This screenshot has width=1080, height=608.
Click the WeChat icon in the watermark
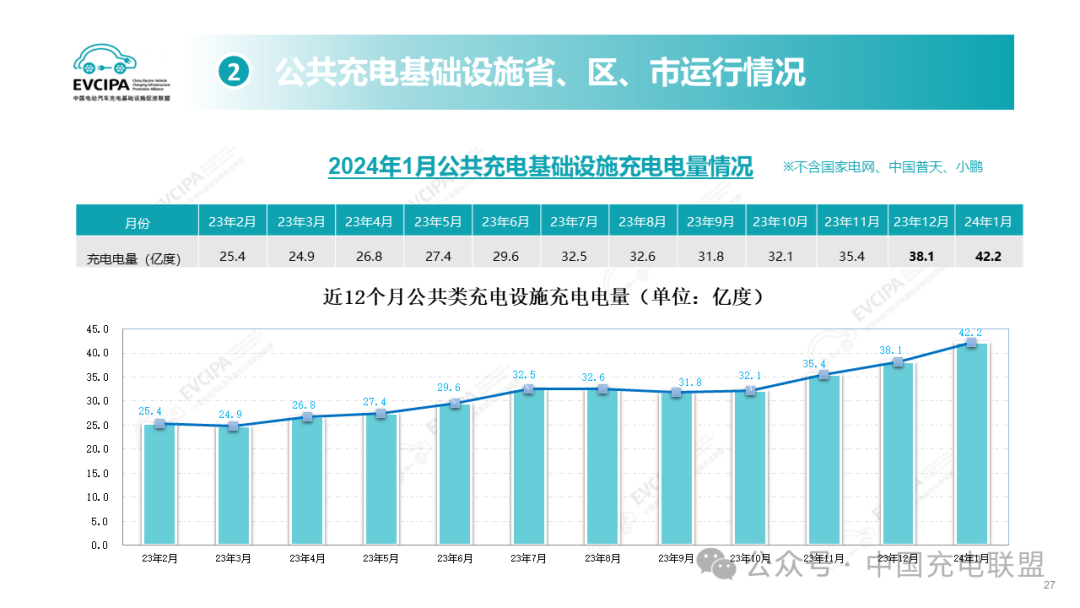coord(720,564)
